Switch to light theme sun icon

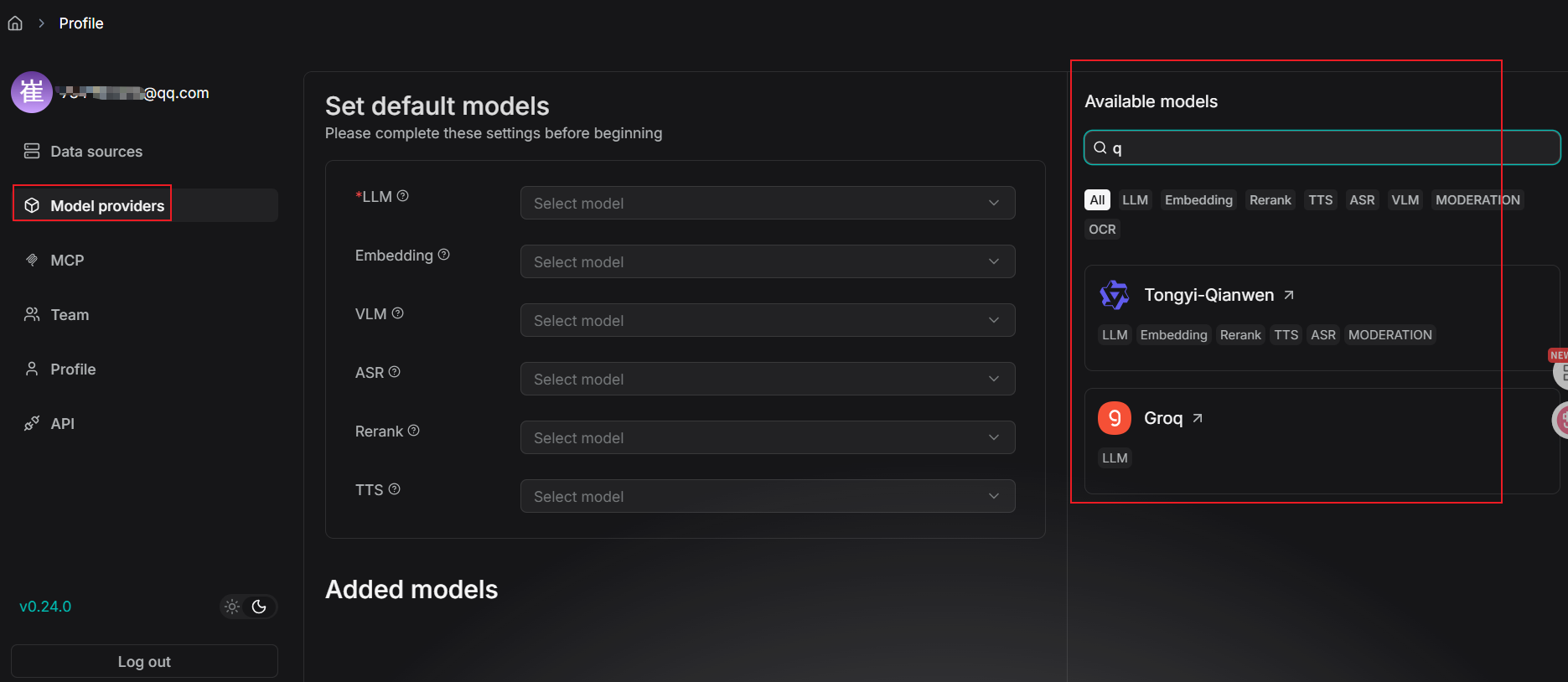[232, 607]
